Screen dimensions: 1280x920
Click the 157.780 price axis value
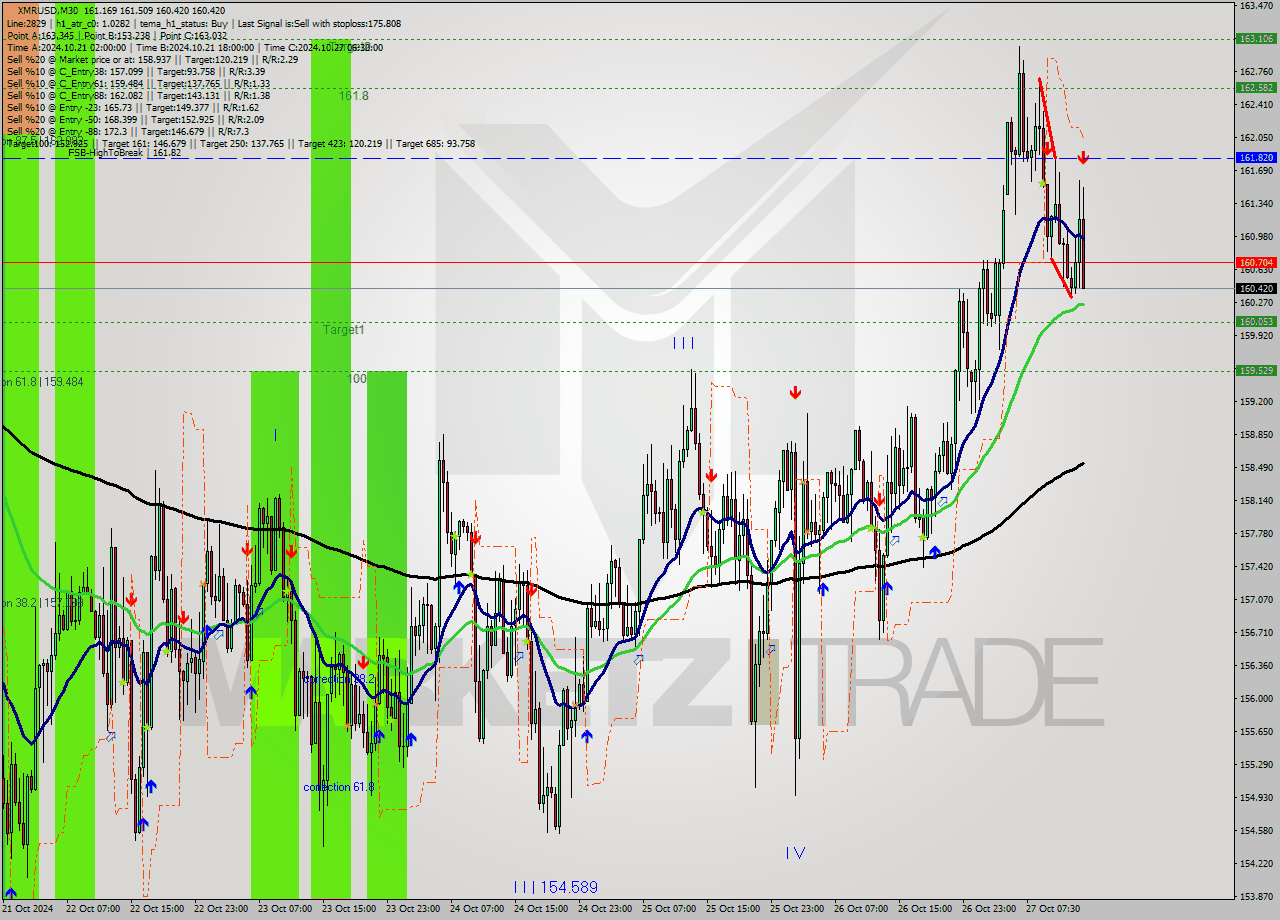[1256, 534]
